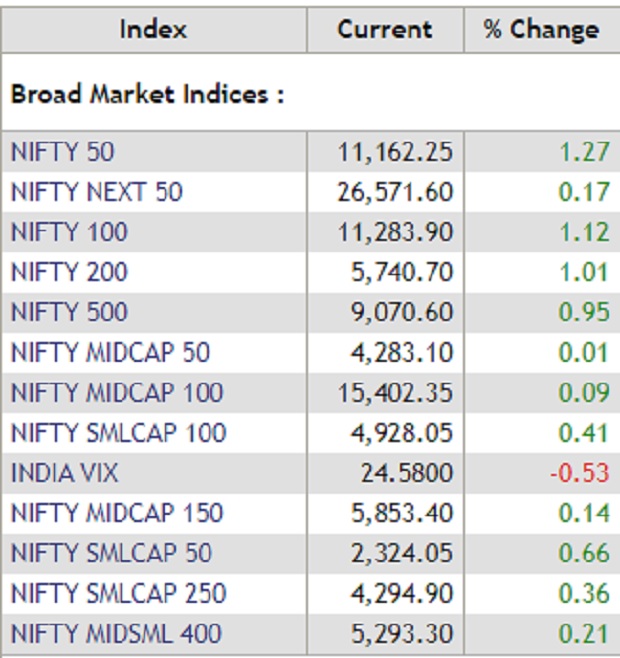Image resolution: width=620 pixels, height=658 pixels.
Task: Open NIFTY 100 index details
Action: [x=69, y=232]
